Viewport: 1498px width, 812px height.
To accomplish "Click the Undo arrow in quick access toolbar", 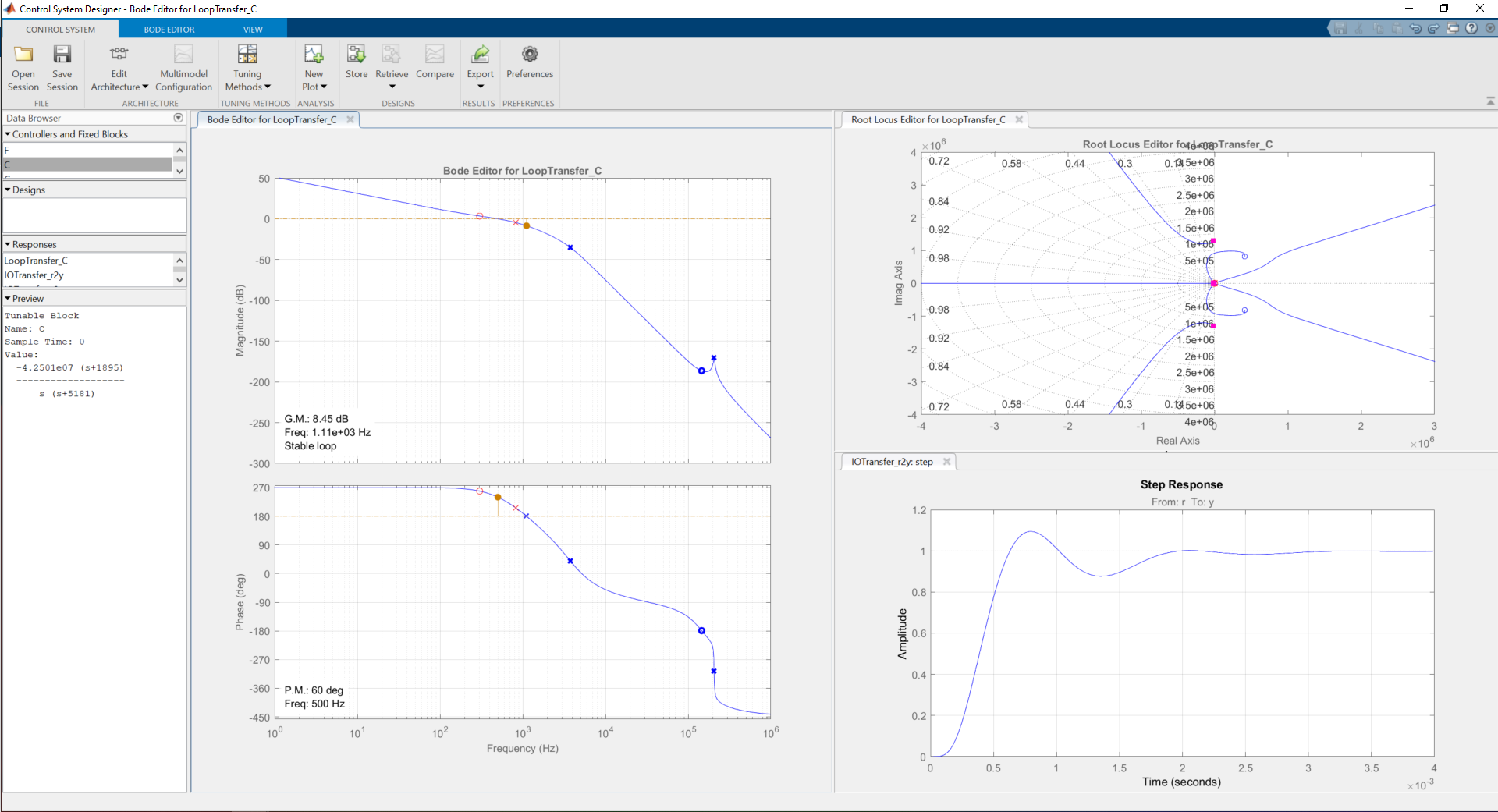I will pyautogui.click(x=1415, y=28).
